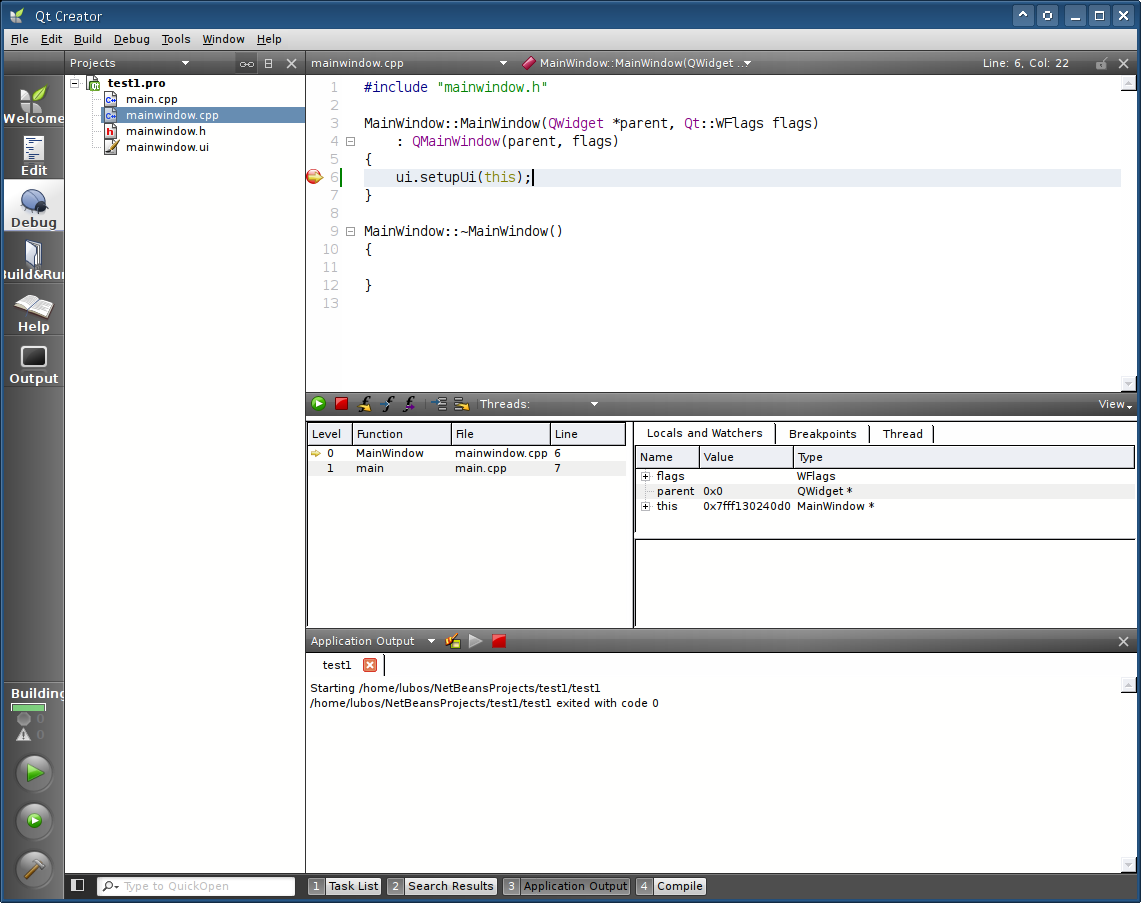Open Help mode in sidebar
1141x903 pixels.
tap(33, 311)
